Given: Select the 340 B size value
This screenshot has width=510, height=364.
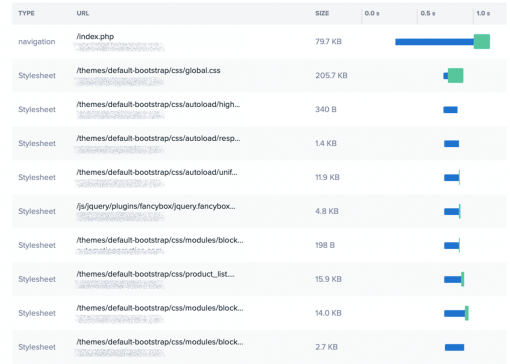Looking at the screenshot, I should click(x=326, y=110).
